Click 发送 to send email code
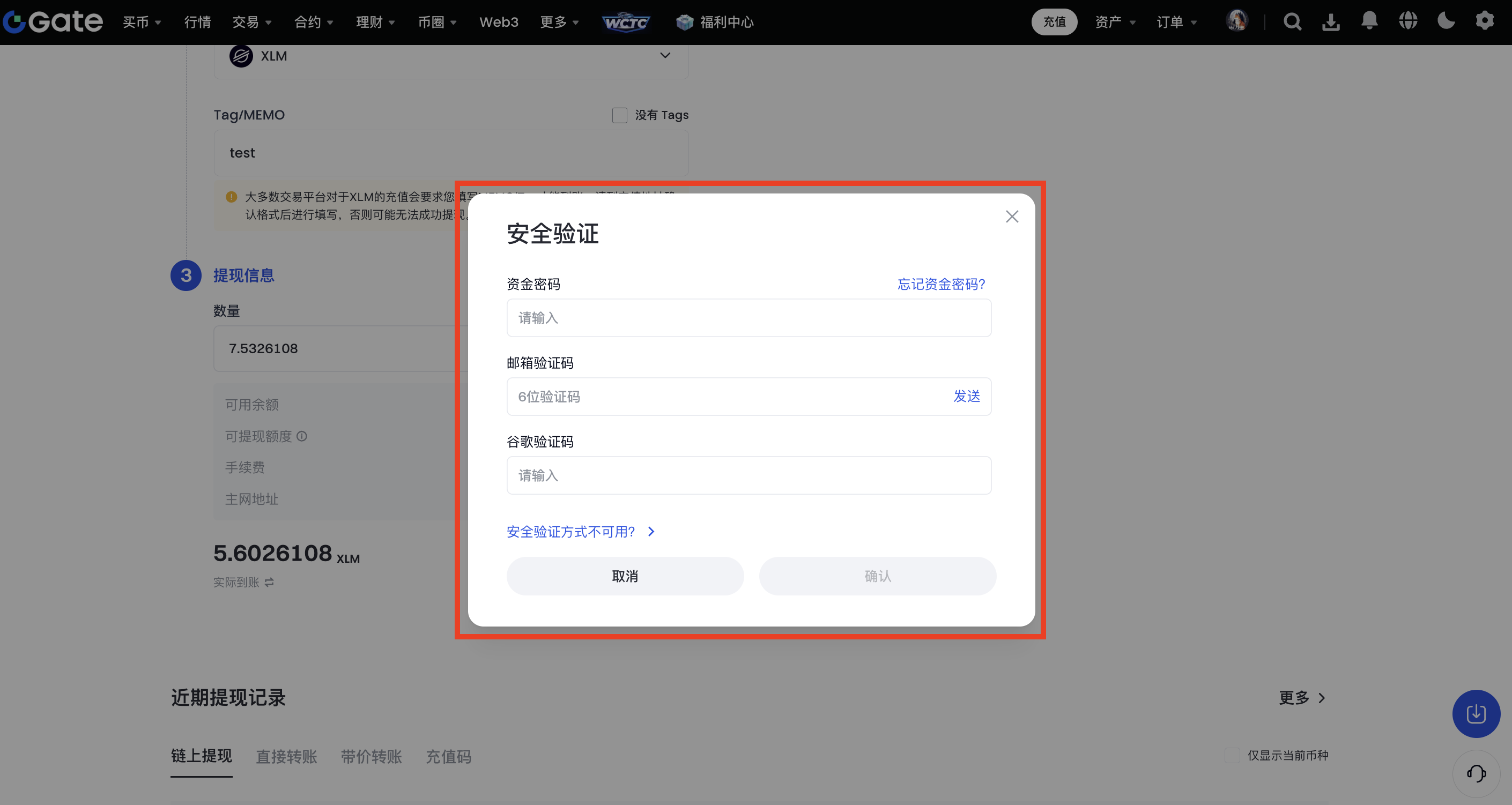 966,397
